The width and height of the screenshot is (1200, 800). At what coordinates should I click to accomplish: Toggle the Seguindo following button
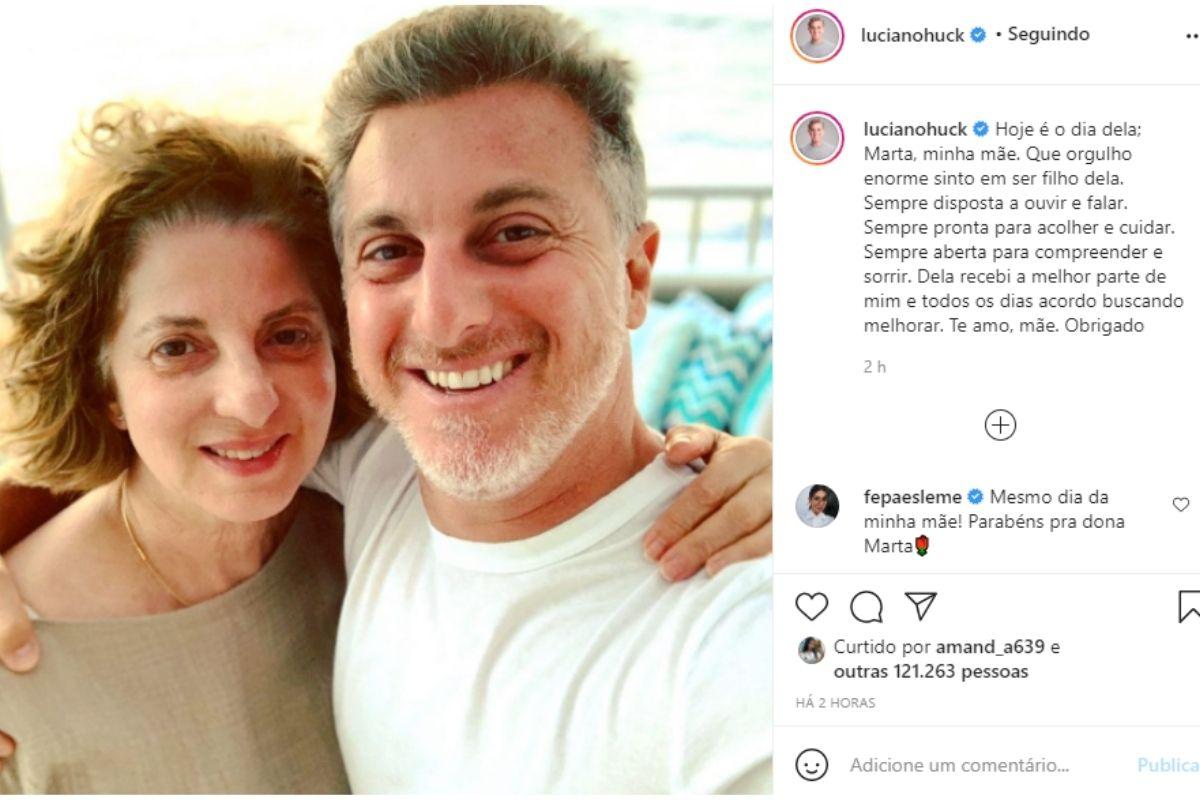pos(1048,34)
